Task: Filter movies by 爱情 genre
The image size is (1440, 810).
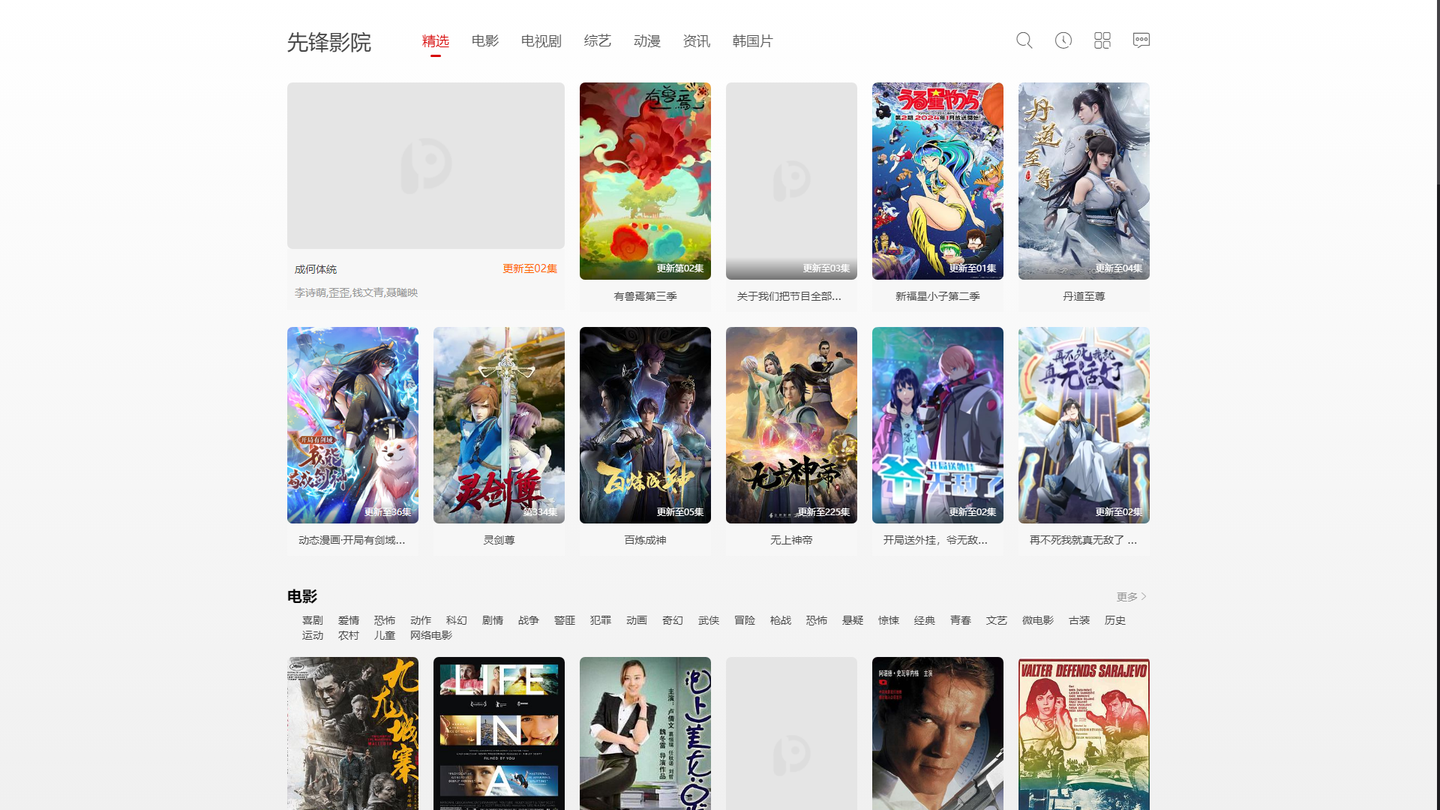Action: coord(349,620)
